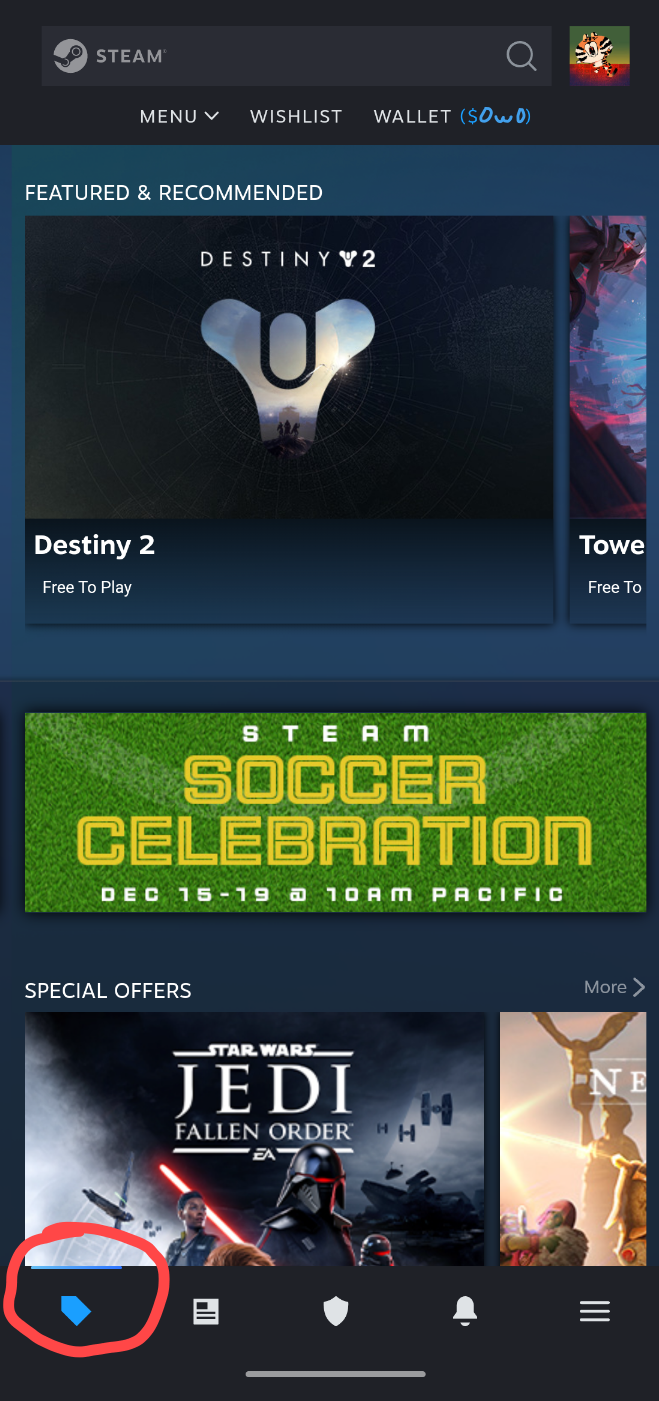Image resolution: width=659 pixels, height=1401 pixels.
Task: Tap the Steam logo icon
Action: pyautogui.click(x=70, y=56)
